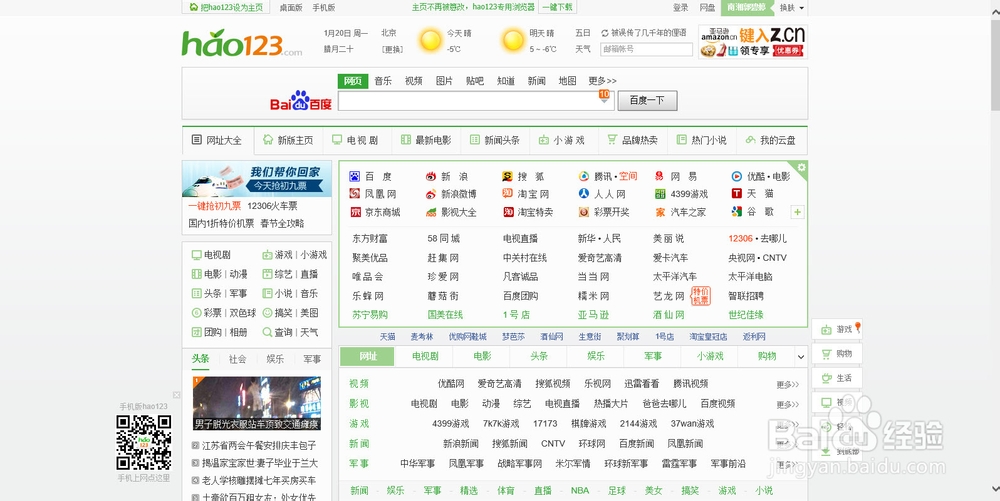Click the Amazon z.cn ad banner

pos(753,42)
